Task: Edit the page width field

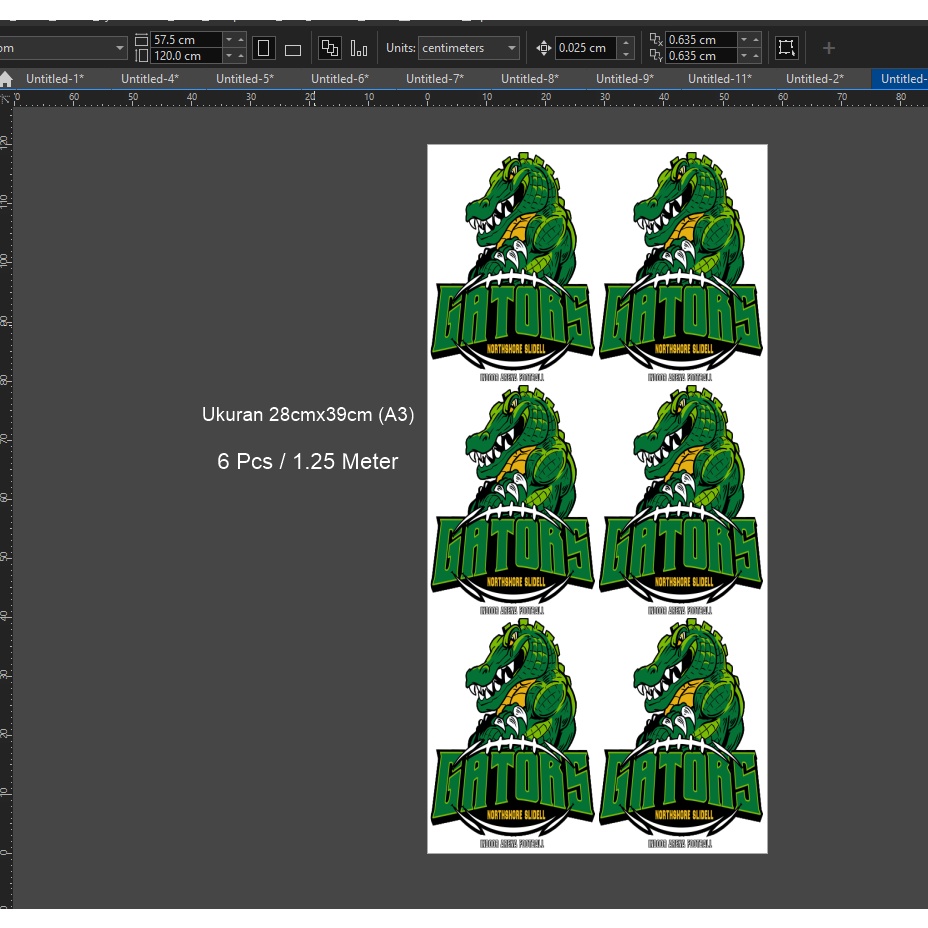Action: pos(185,39)
